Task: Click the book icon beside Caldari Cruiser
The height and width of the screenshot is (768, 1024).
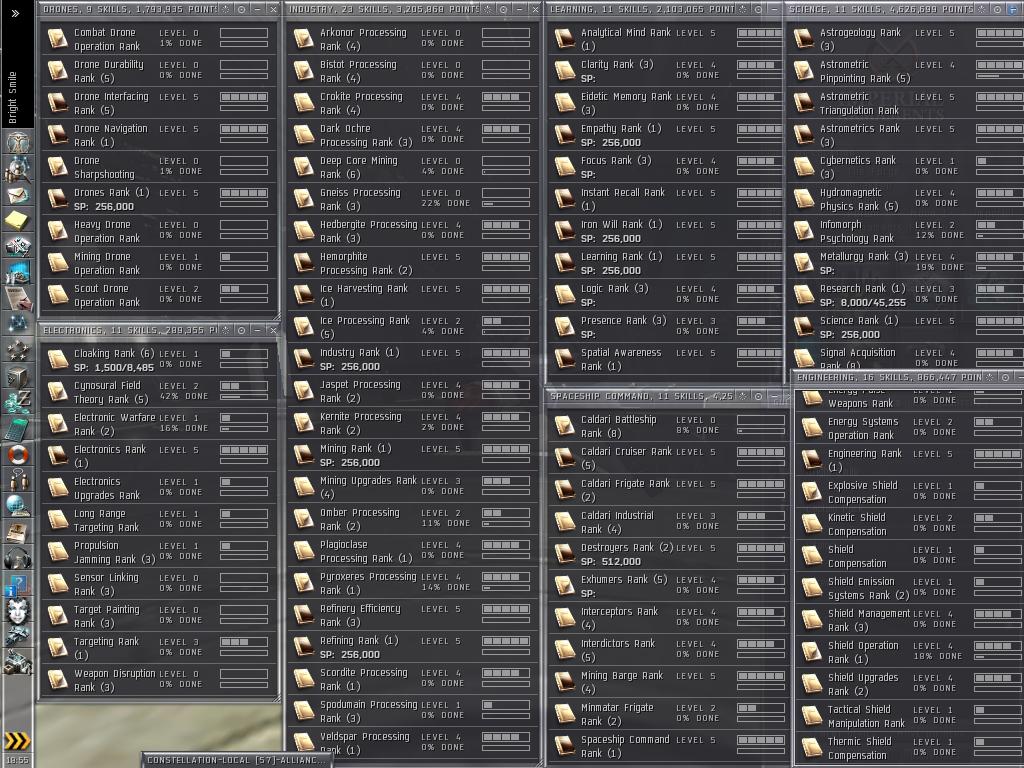Action: coord(564,458)
